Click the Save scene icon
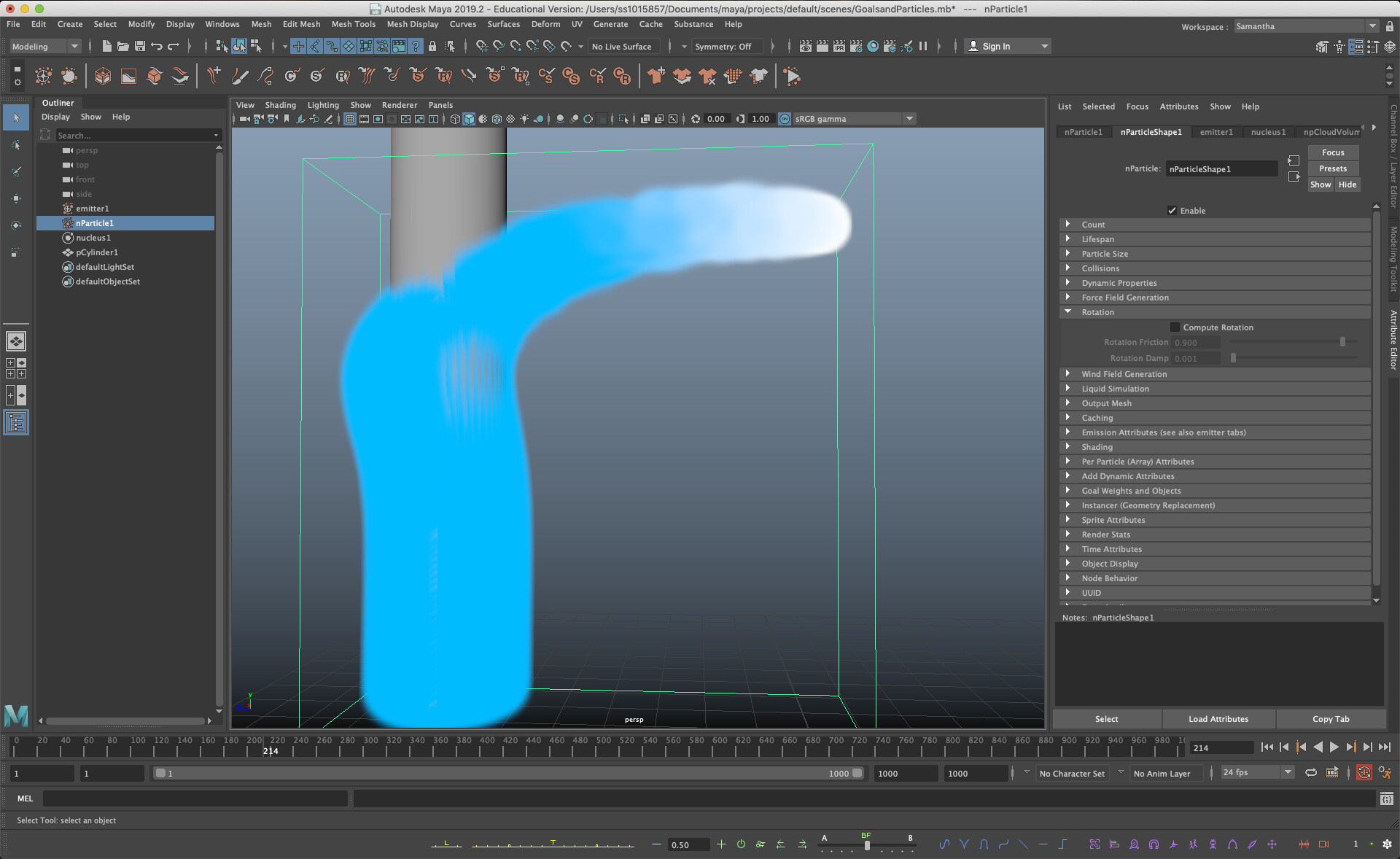 pyautogui.click(x=140, y=46)
